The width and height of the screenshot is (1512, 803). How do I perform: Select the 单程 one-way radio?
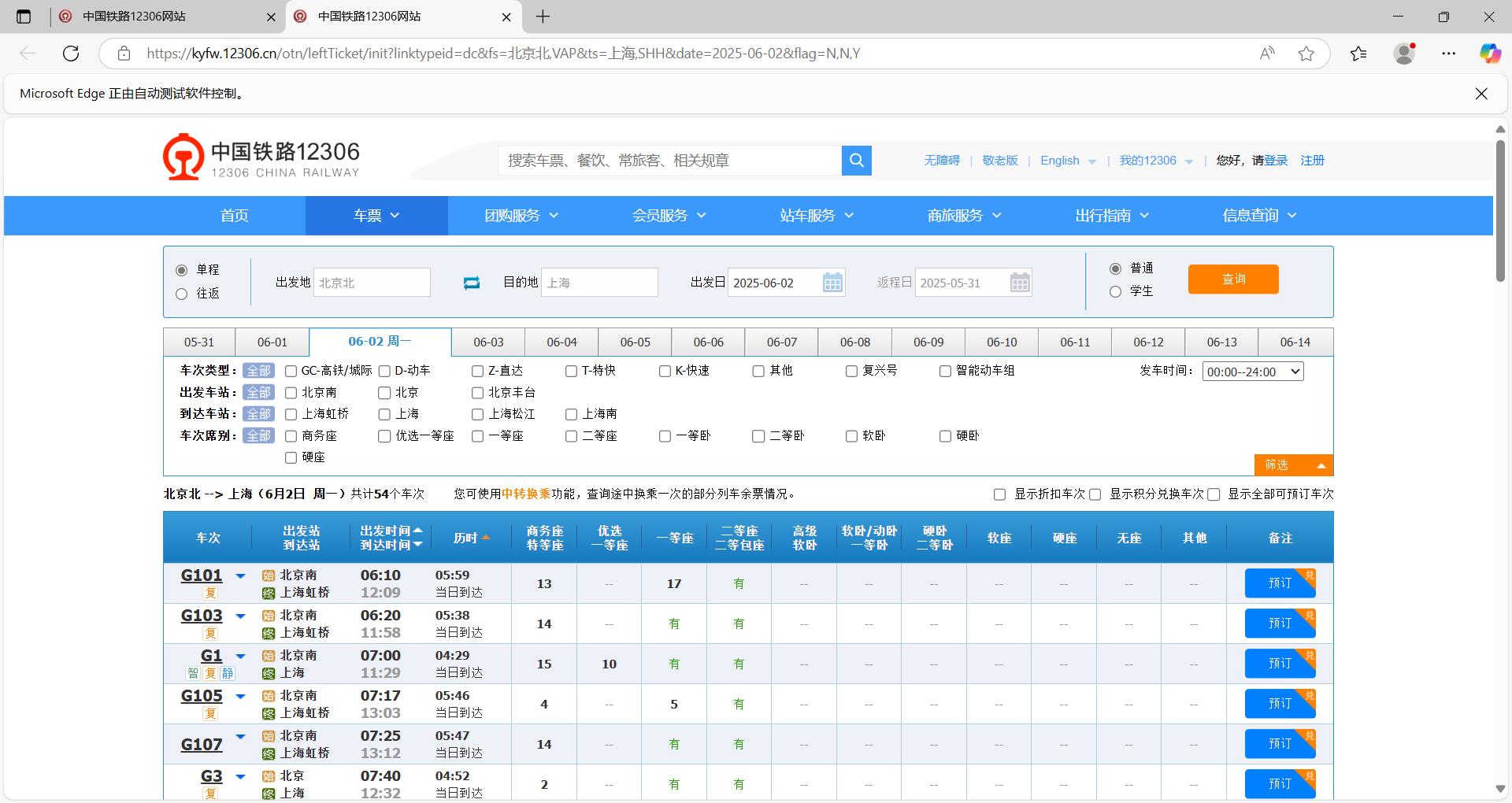[182, 270]
